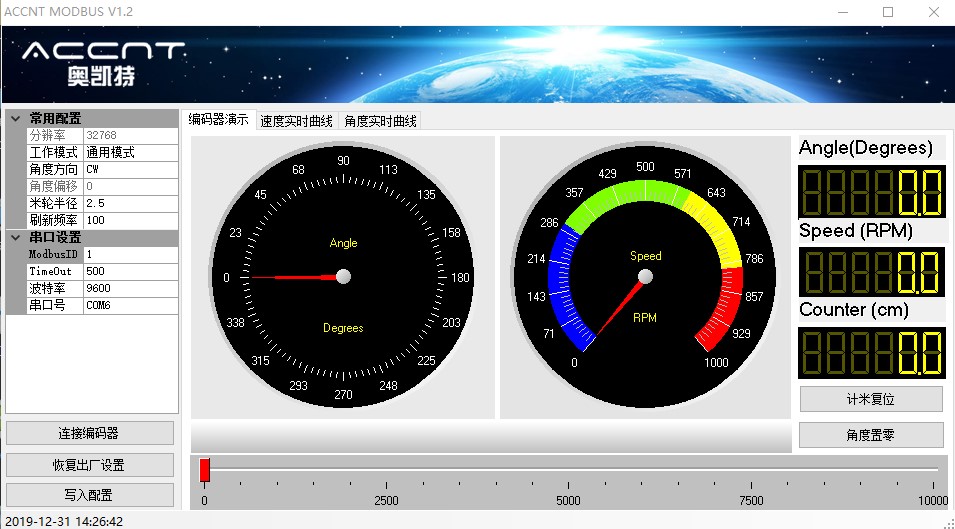Collapse the 常用配置 section
955x529 pixels.
(14, 118)
